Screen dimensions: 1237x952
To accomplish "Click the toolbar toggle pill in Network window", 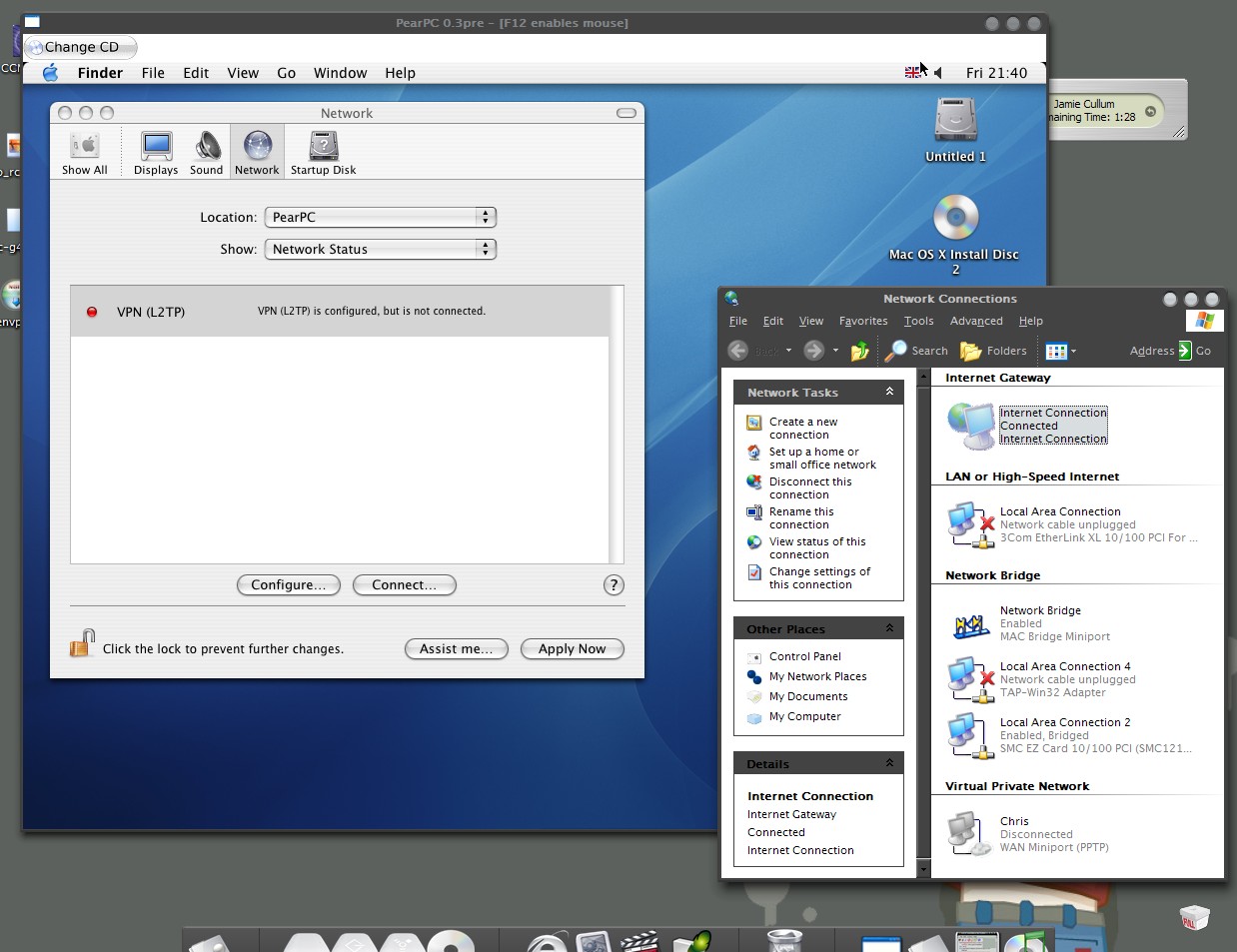I will (626, 113).
